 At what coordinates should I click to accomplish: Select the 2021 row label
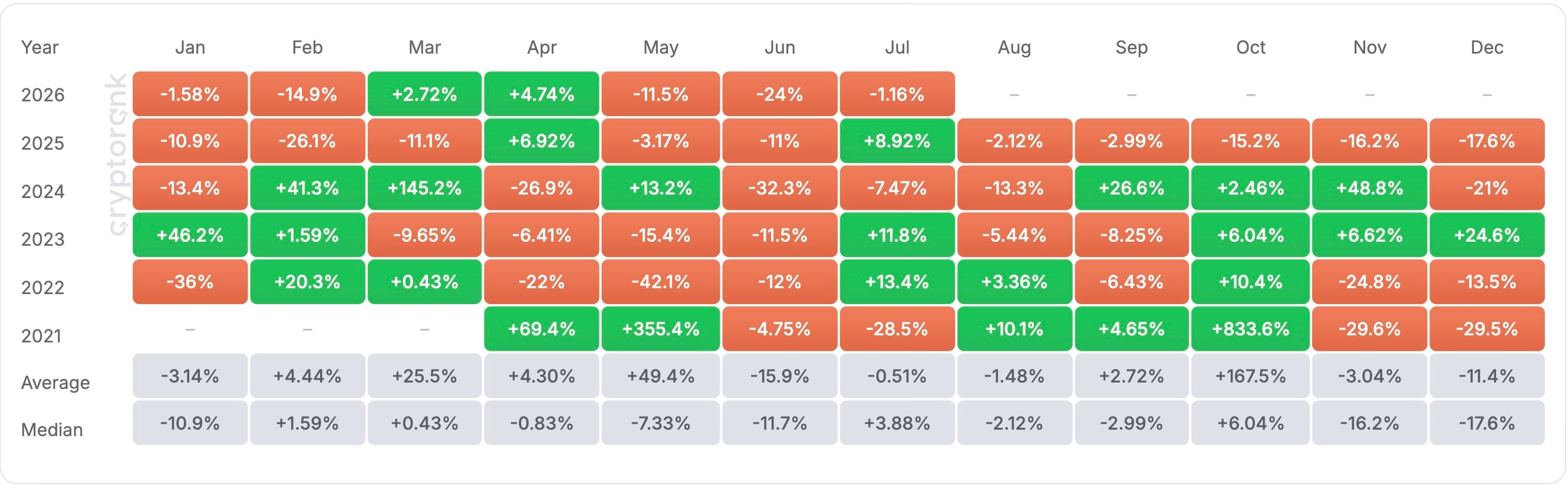coord(41,336)
